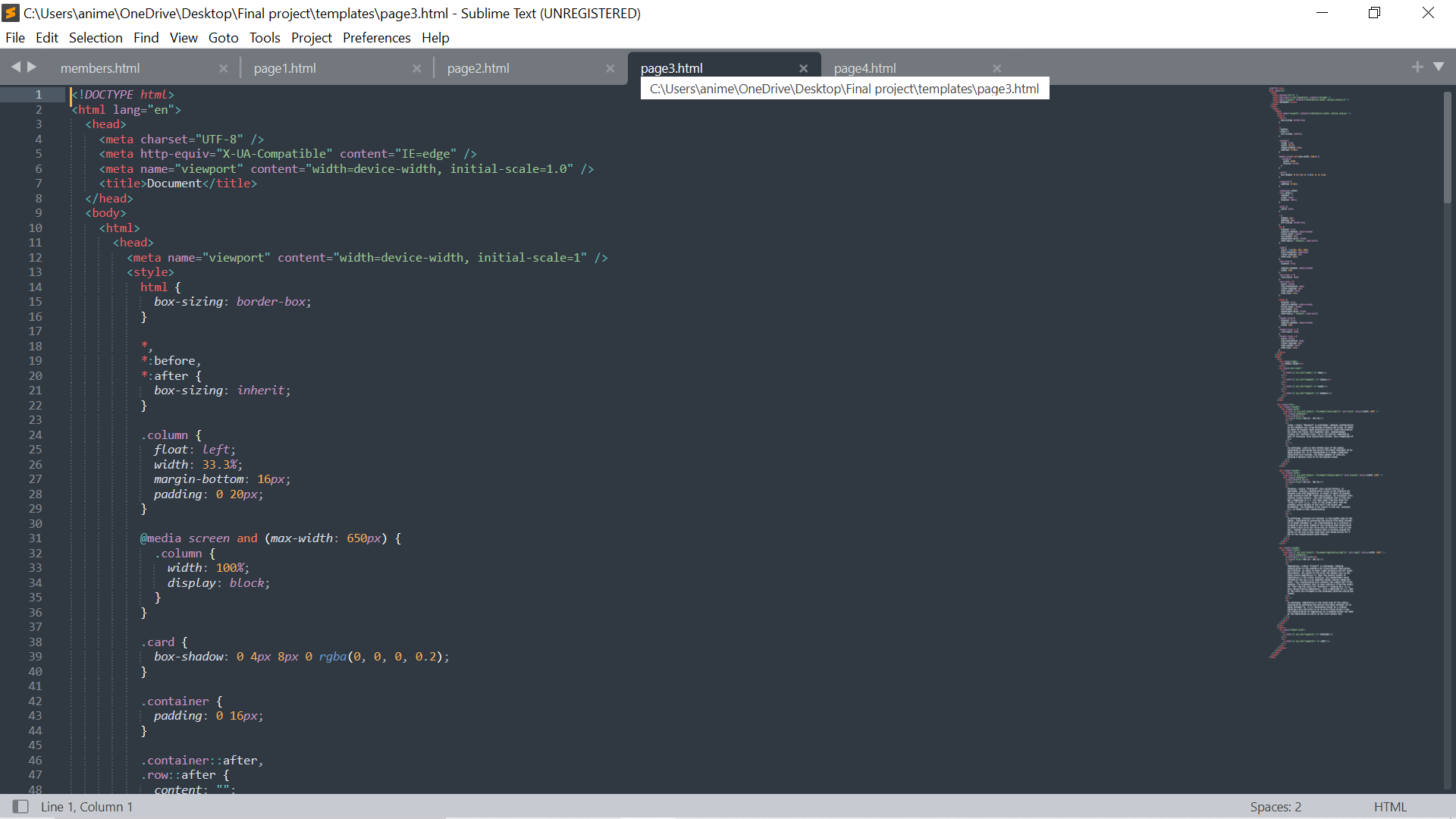Viewport: 1456px width, 819px height.
Task: Close the page1.html tab
Action: [x=416, y=68]
